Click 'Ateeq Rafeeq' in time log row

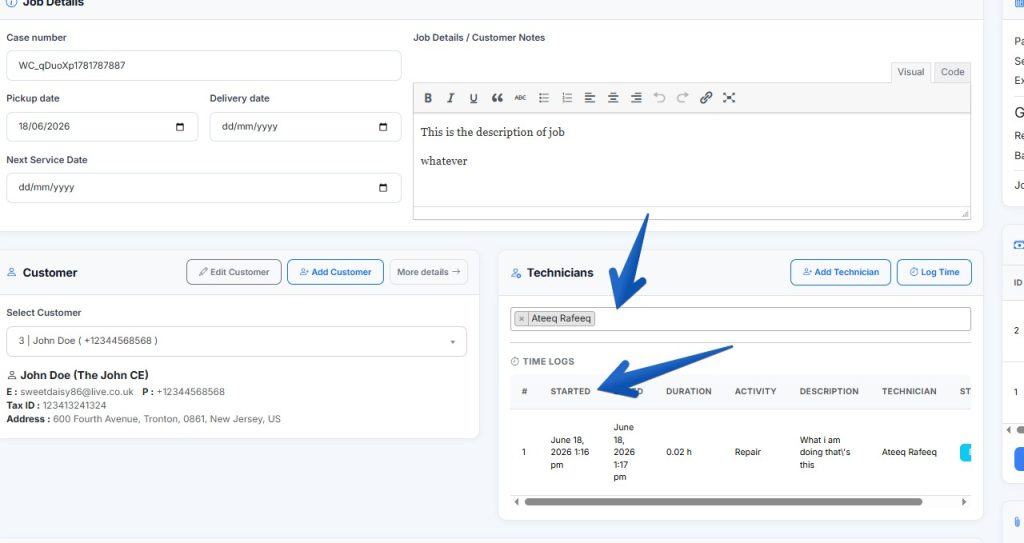[908, 452]
